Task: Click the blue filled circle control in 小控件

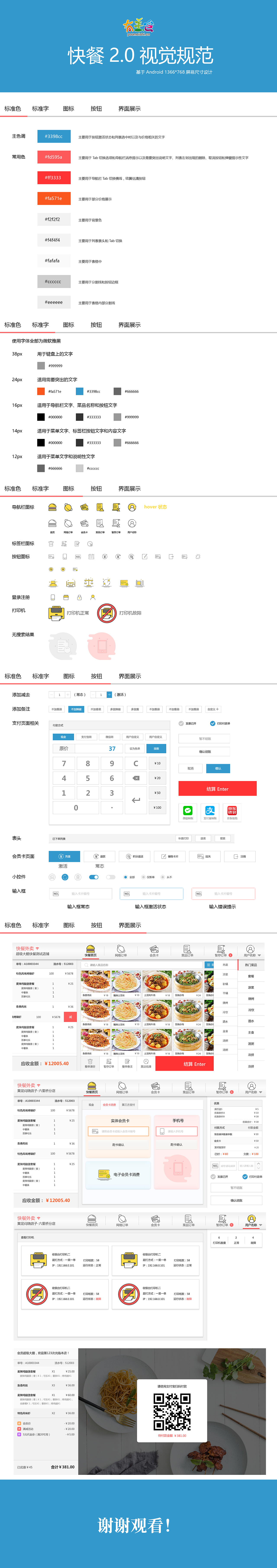Action: (x=65, y=877)
